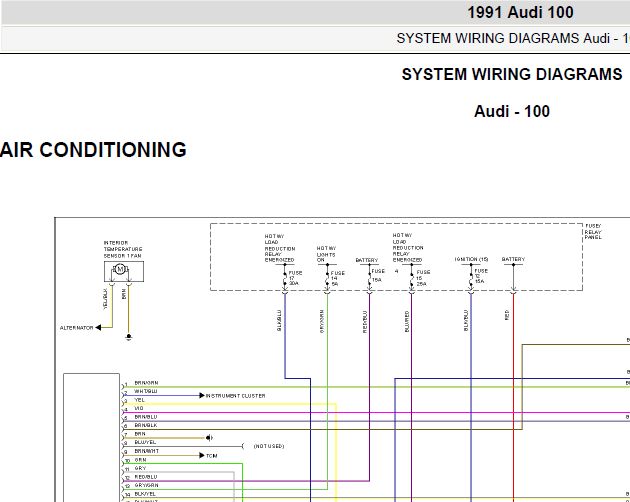Screen dimensions: 630x502
Task: Click the "FUSE 12 15A" label
Action: 481,276
